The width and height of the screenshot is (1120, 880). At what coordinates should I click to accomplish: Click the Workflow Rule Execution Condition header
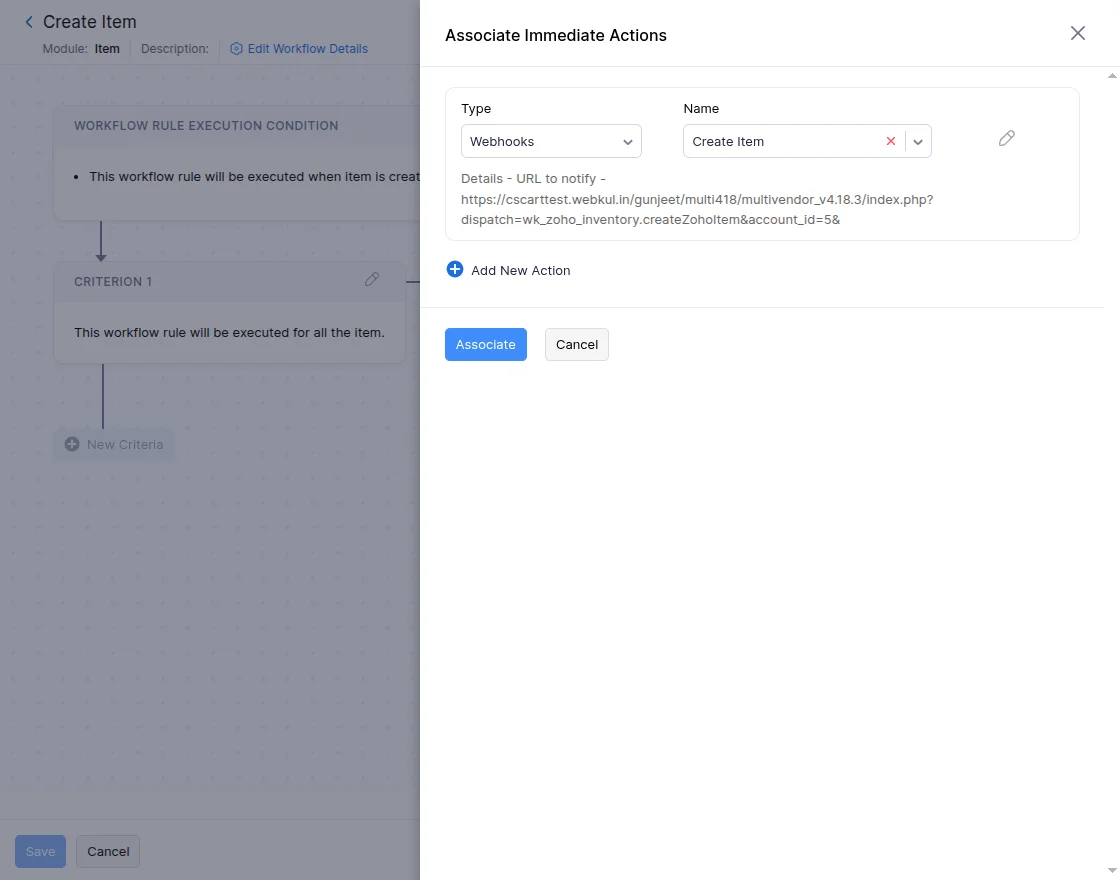pyautogui.click(x=206, y=126)
